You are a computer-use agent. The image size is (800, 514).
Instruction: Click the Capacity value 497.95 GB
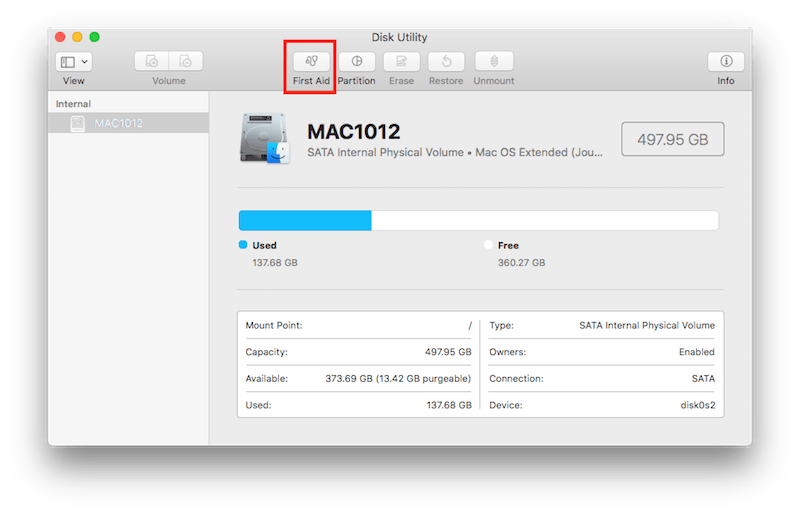tap(448, 352)
